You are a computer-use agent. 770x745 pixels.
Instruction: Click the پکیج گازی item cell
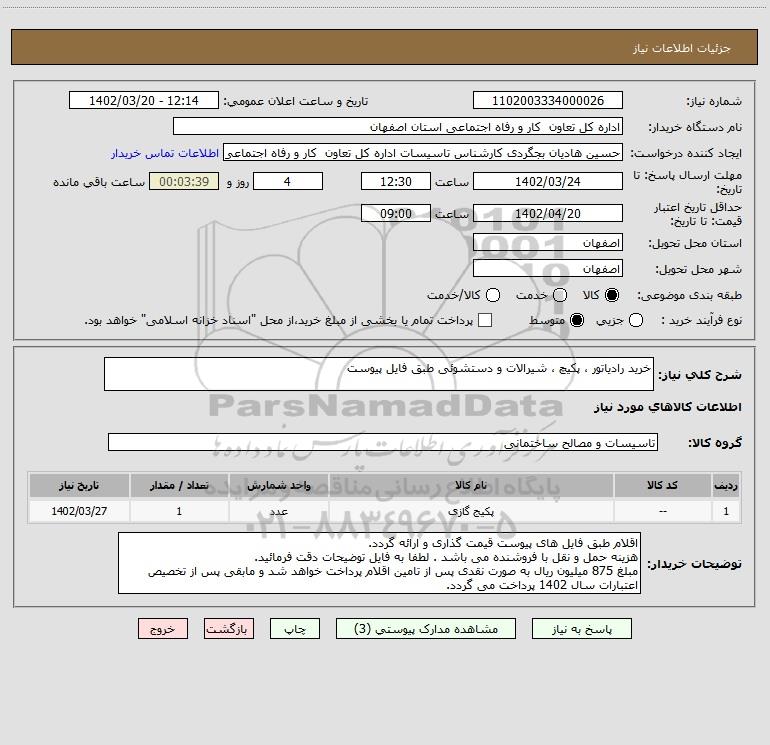(471, 511)
